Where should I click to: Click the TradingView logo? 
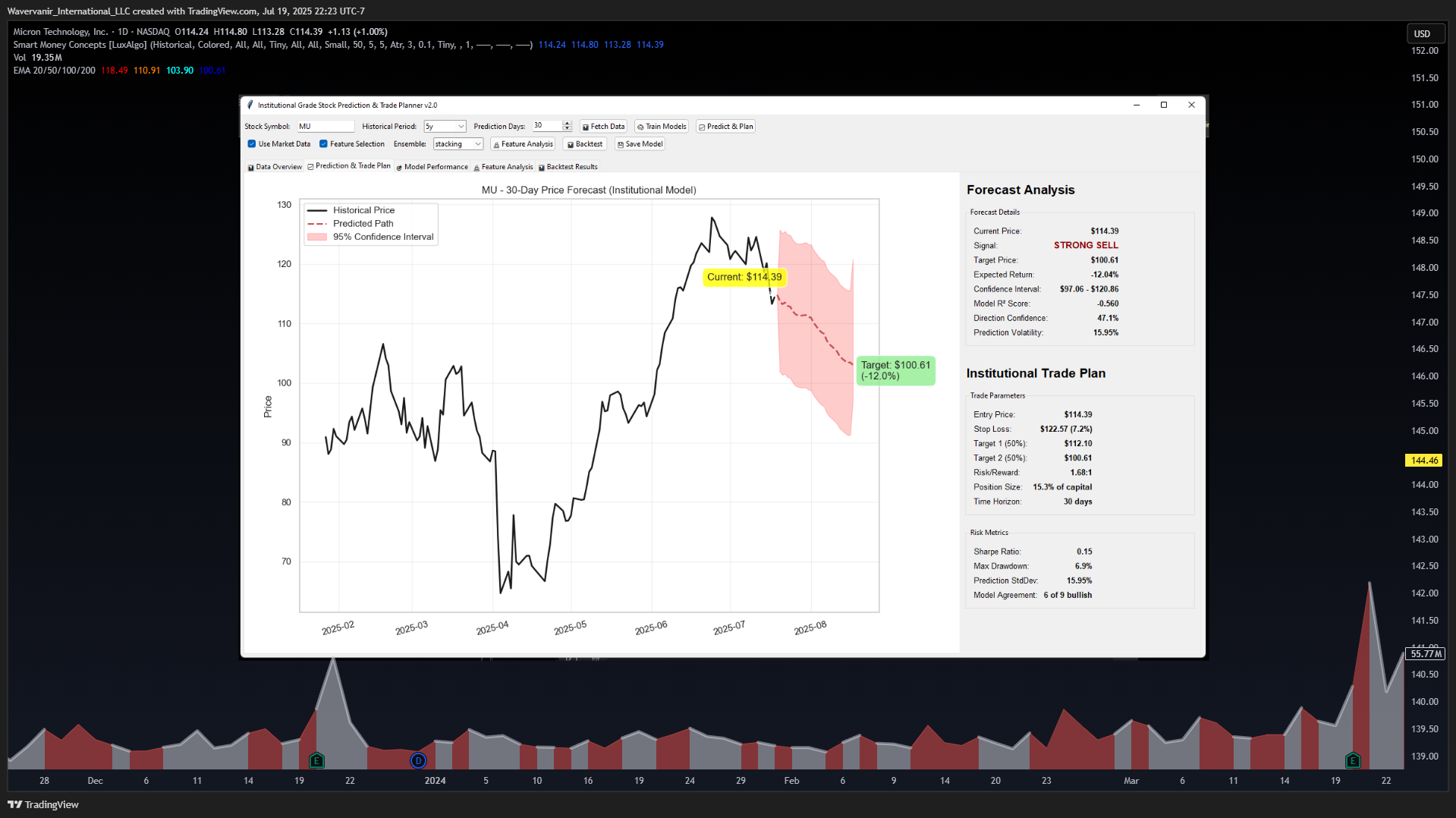point(43,804)
